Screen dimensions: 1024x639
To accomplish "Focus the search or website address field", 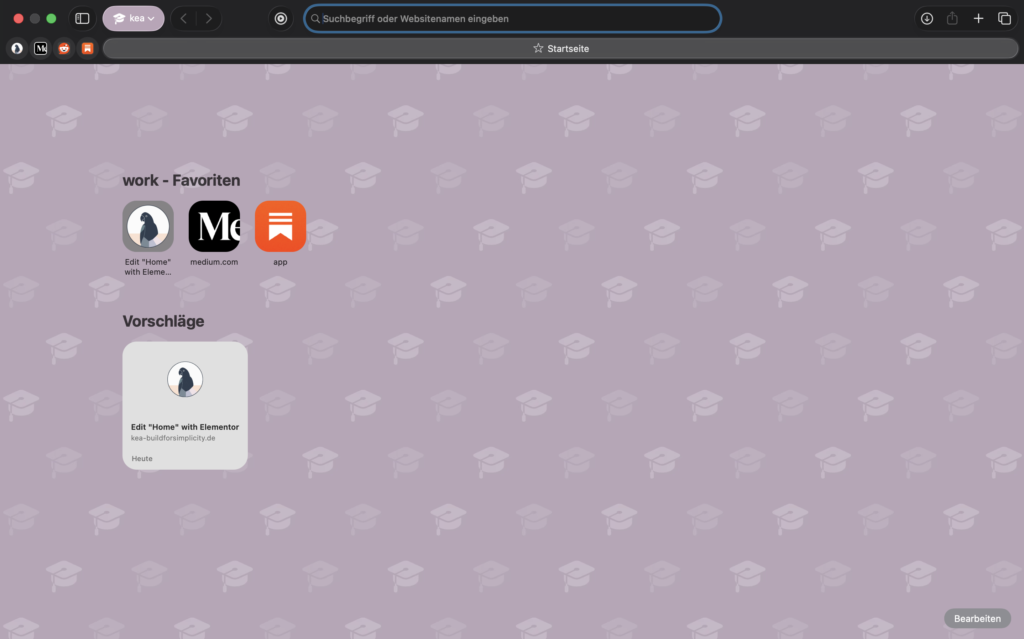I will coord(512,18).
